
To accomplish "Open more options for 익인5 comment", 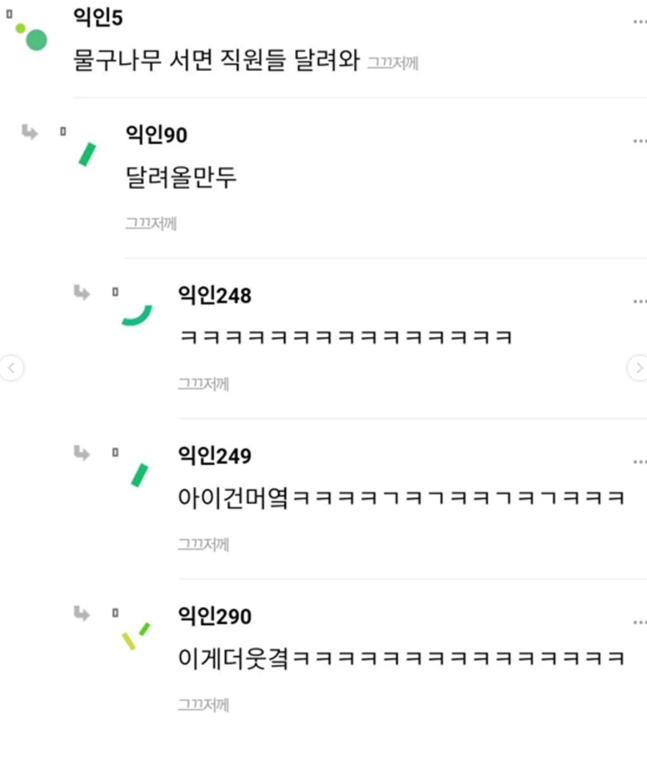I will (640, 22).
